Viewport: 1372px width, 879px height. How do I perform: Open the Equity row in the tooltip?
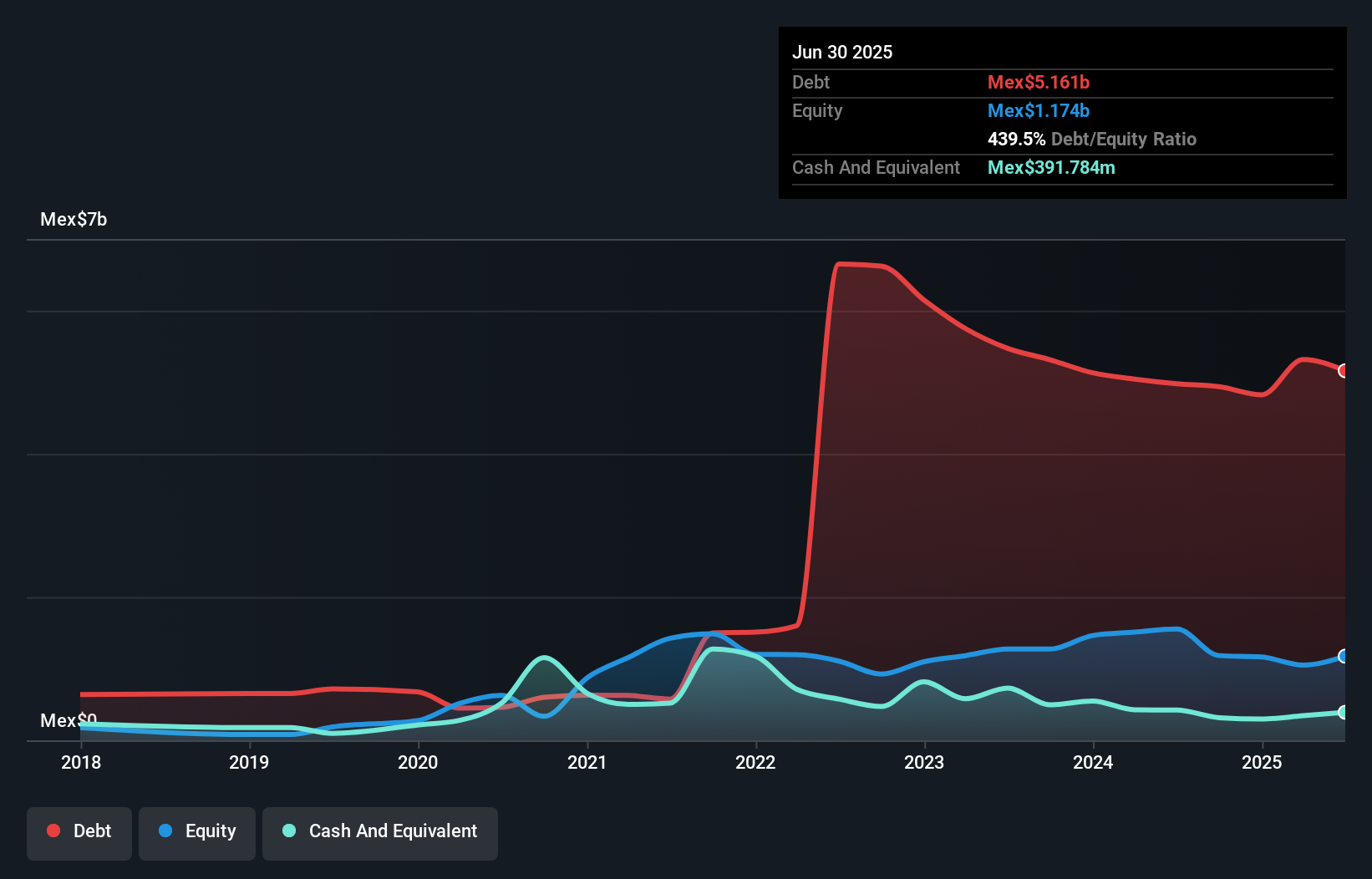point(919,110)
